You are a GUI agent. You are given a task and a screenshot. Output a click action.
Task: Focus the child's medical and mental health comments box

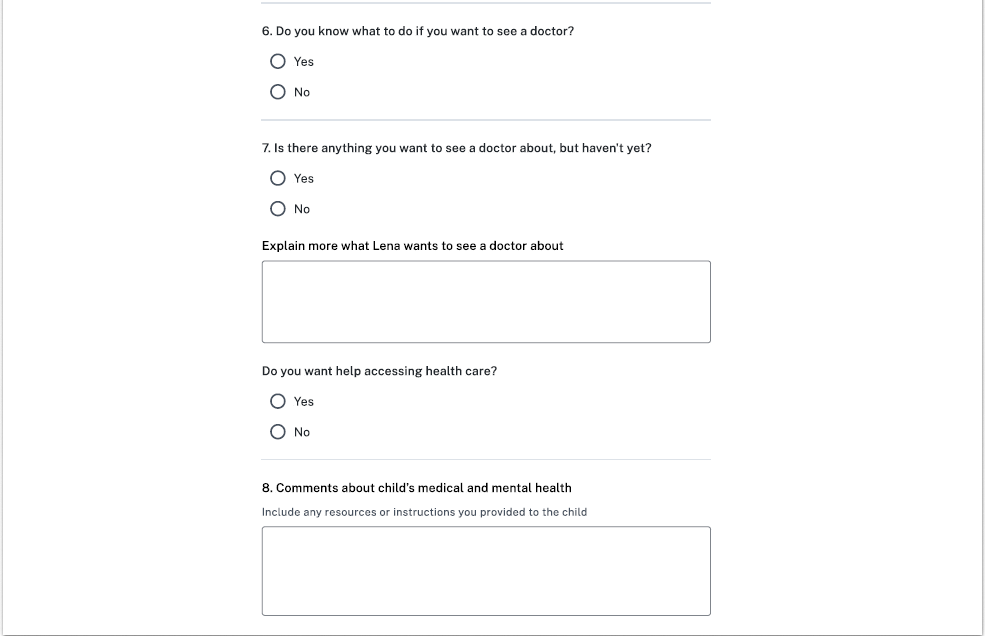coord(486,571)
